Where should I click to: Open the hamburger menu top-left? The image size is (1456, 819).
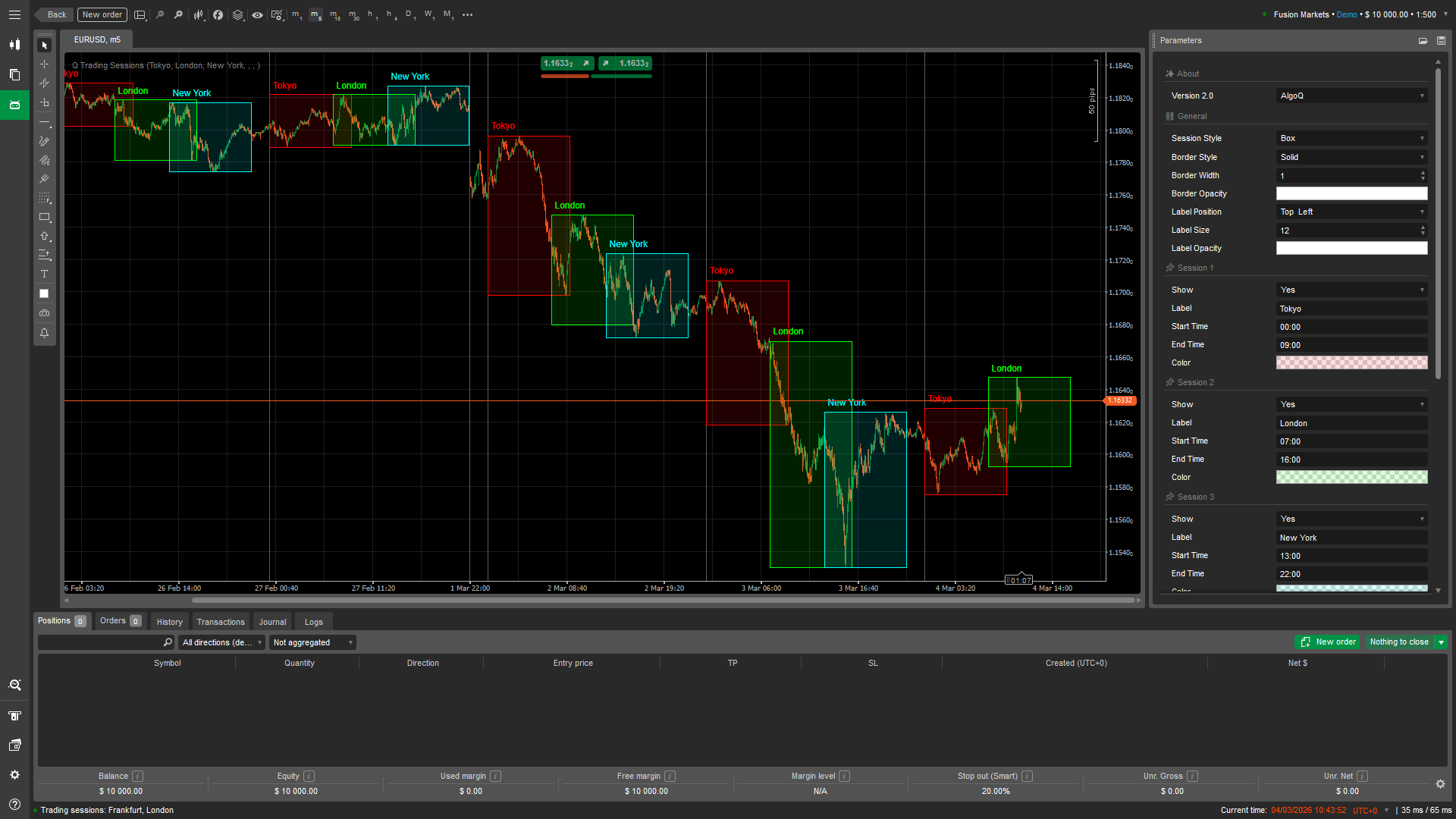[14, 14]
